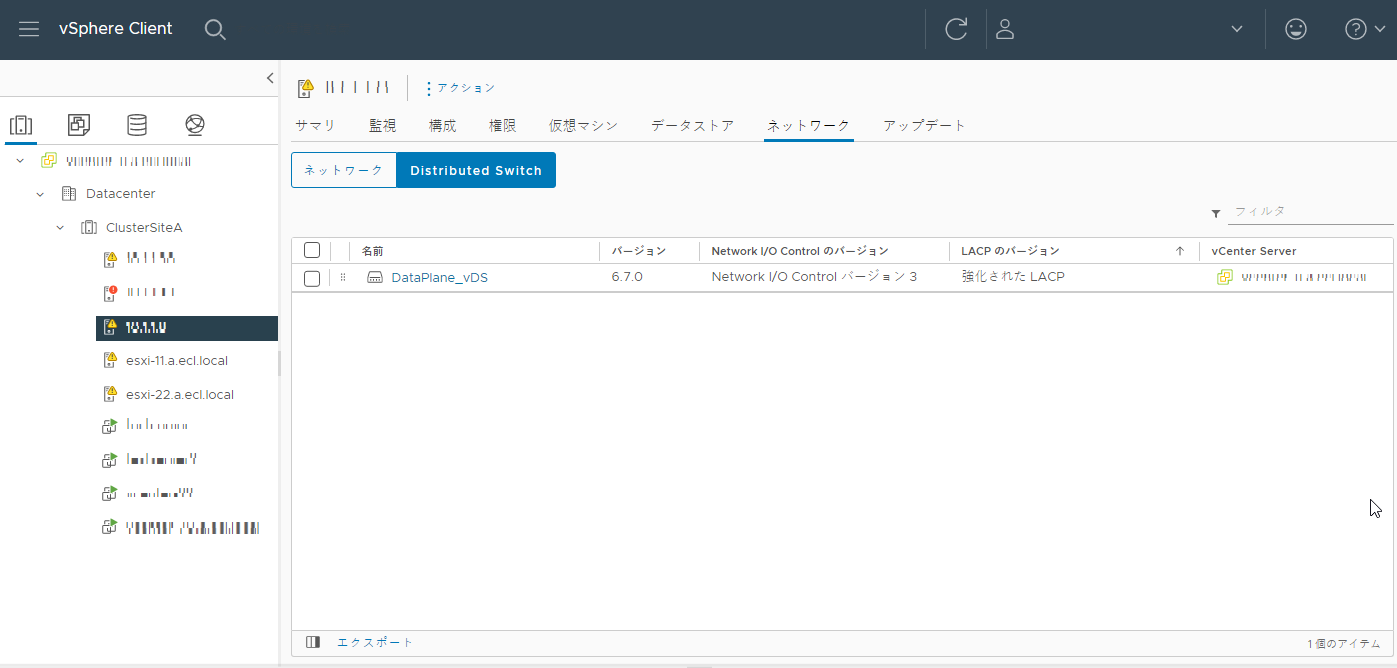This screenshot has height=668, width=1397.
Task: Check the select-all checkbox in table header
Action: 312,250
